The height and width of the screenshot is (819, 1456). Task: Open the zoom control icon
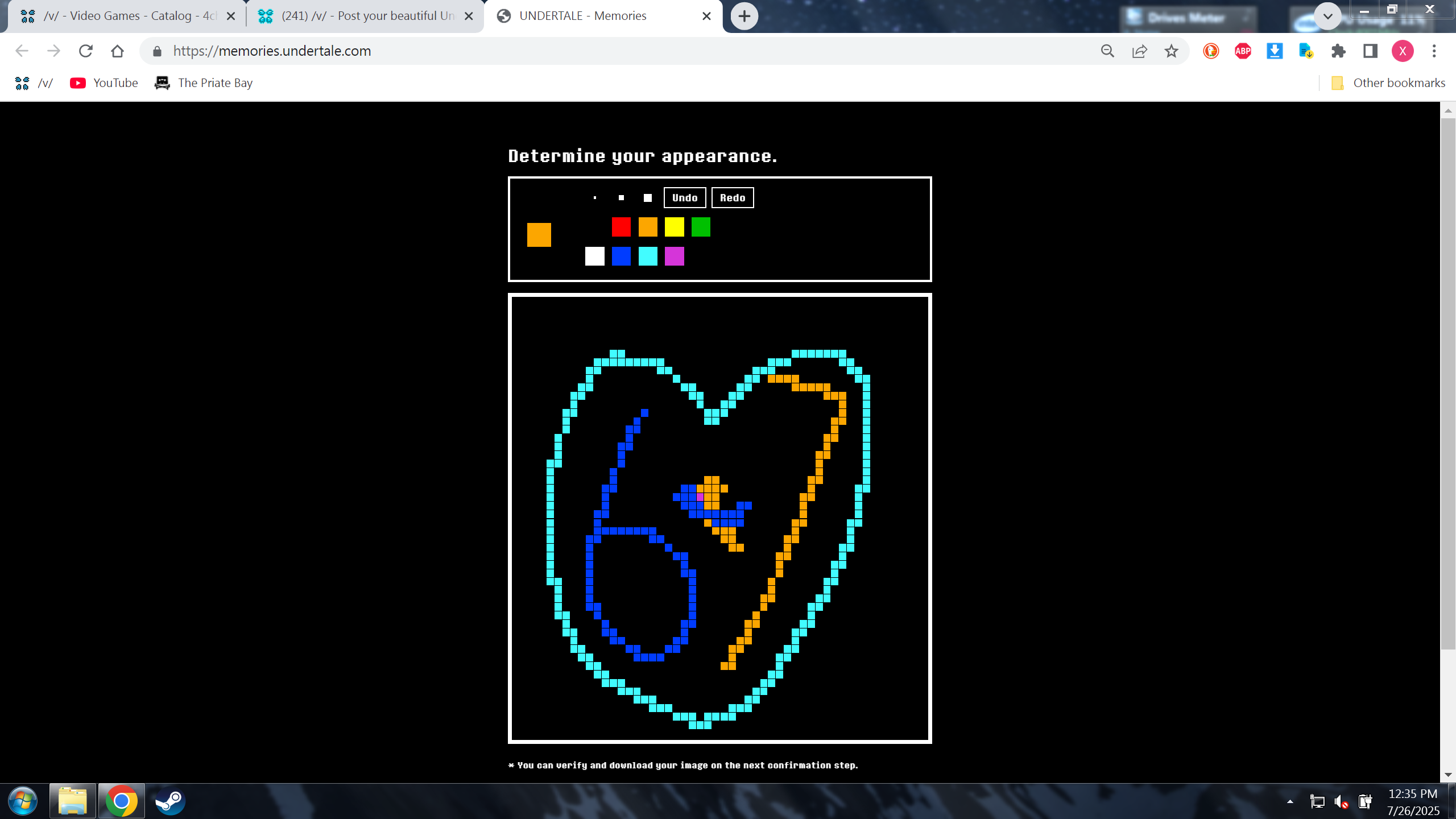pyautogui.click(x=1107, y=51)
